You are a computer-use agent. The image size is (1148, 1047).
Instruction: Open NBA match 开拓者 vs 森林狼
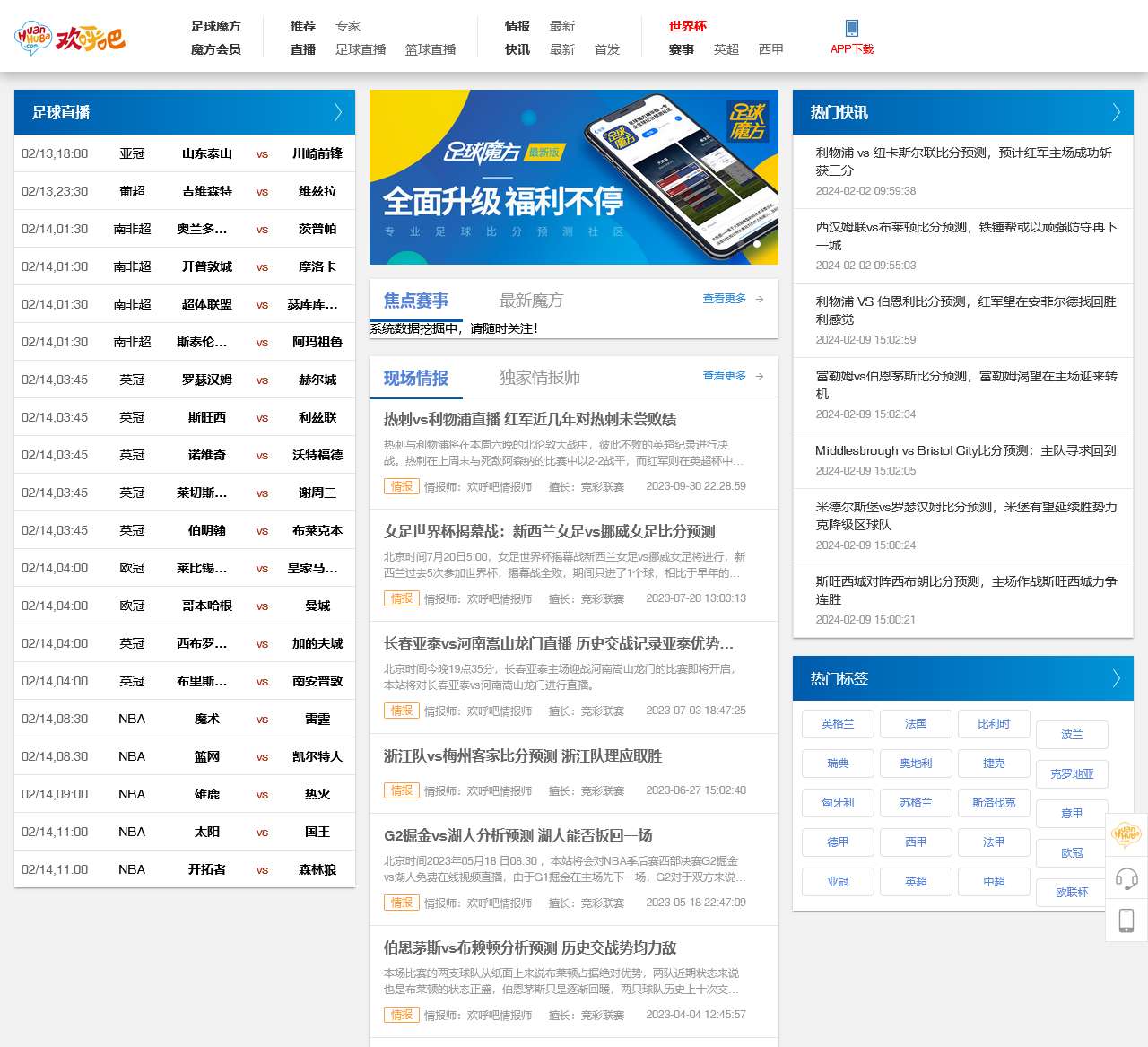click(x=185, y=869)
